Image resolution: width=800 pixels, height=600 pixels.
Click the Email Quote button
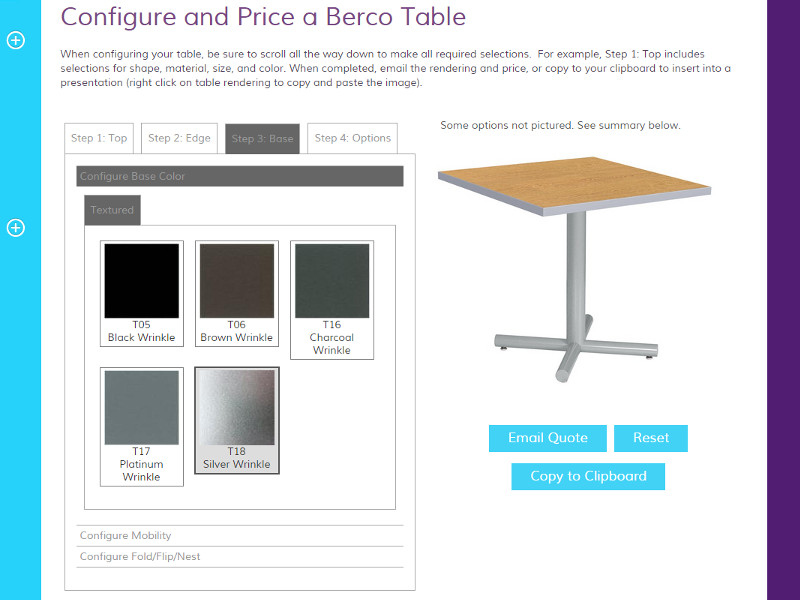548,438
